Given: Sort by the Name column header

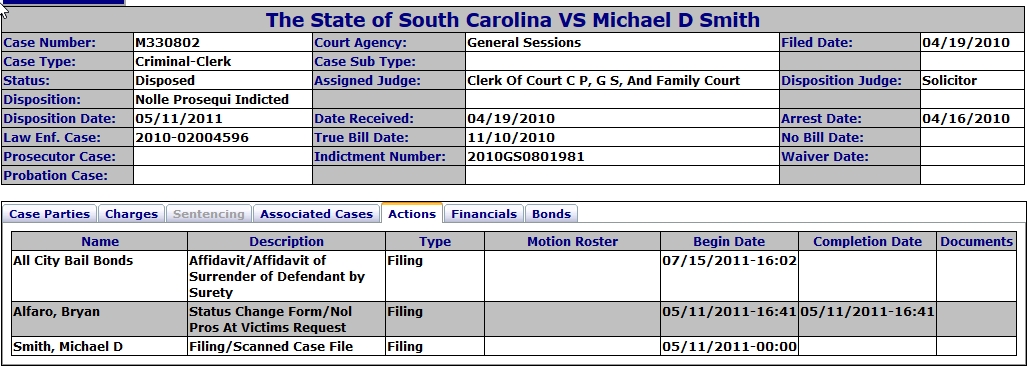Looking at the screenshot, I should point(100,242).
